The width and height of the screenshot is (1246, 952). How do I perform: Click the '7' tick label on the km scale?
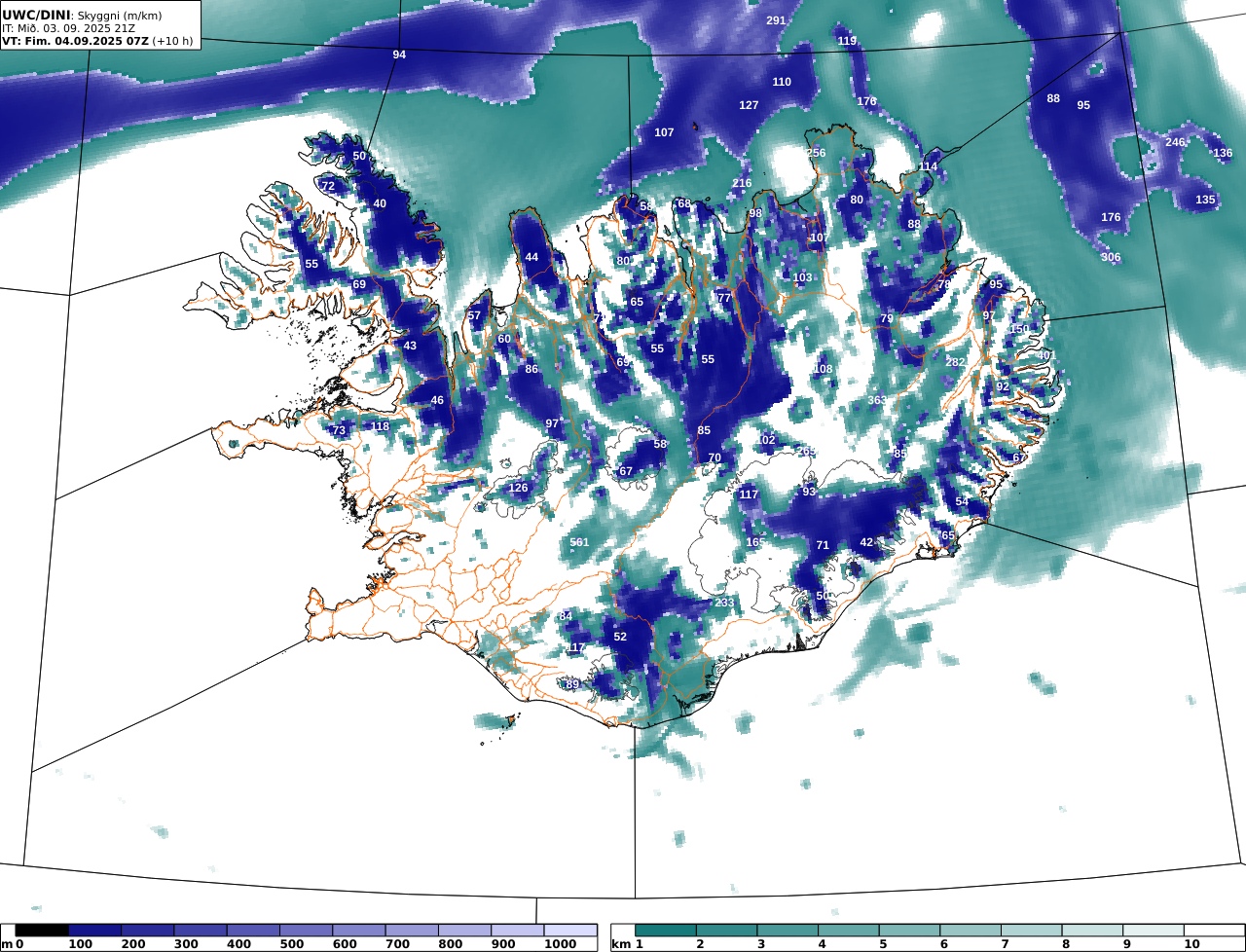pos(1003,944)
